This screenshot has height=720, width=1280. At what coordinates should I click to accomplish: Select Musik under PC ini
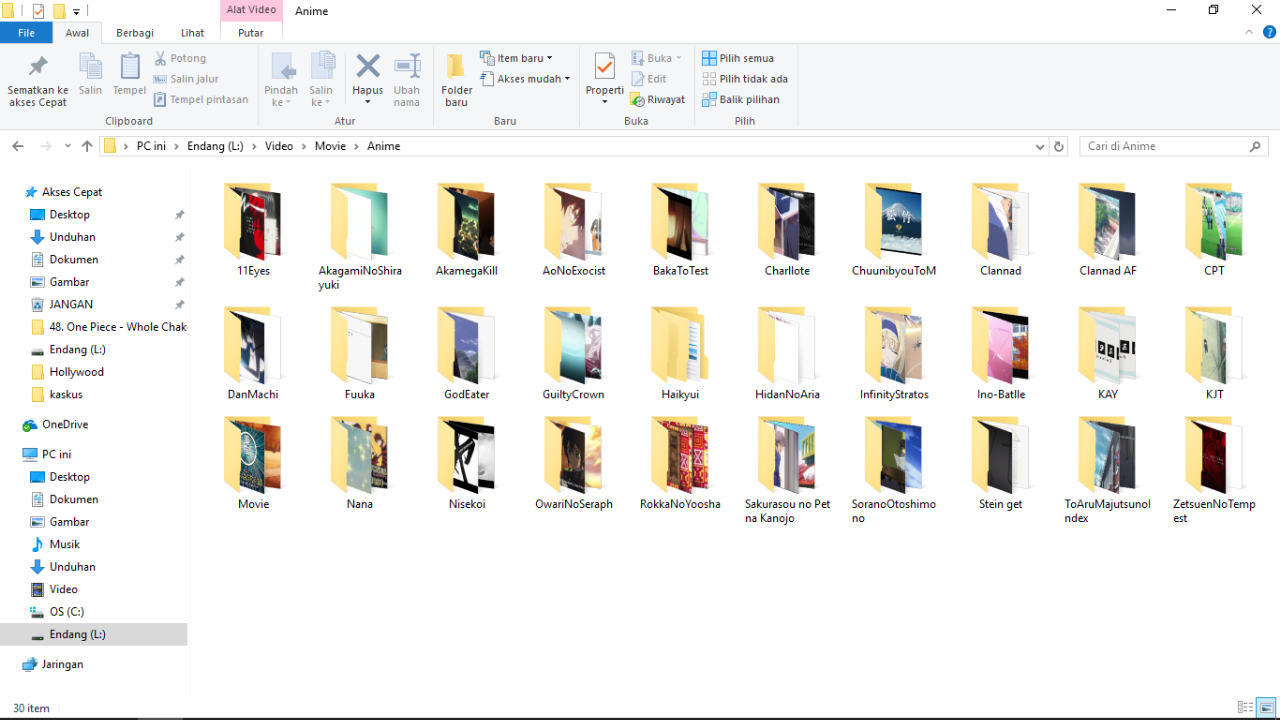click(64, 544)
